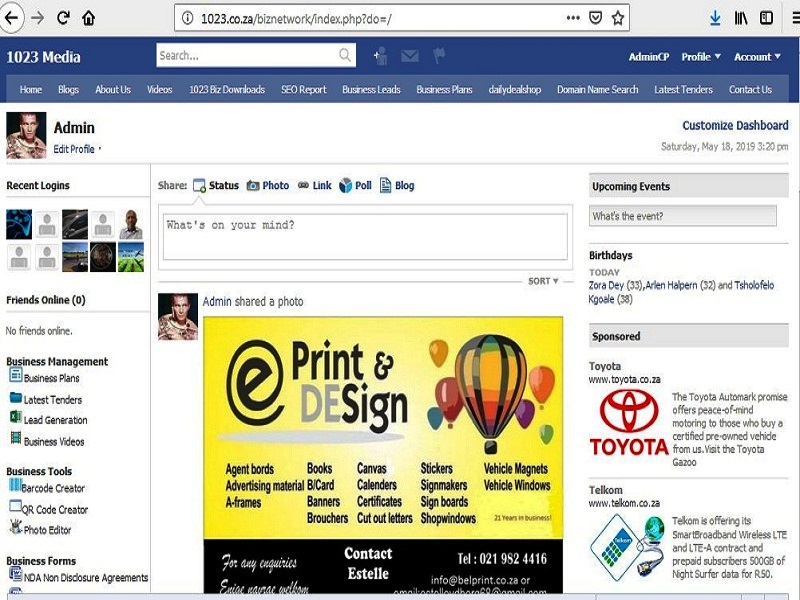
Task: Open the QR Code Creator tool
Action: [55, 510]
